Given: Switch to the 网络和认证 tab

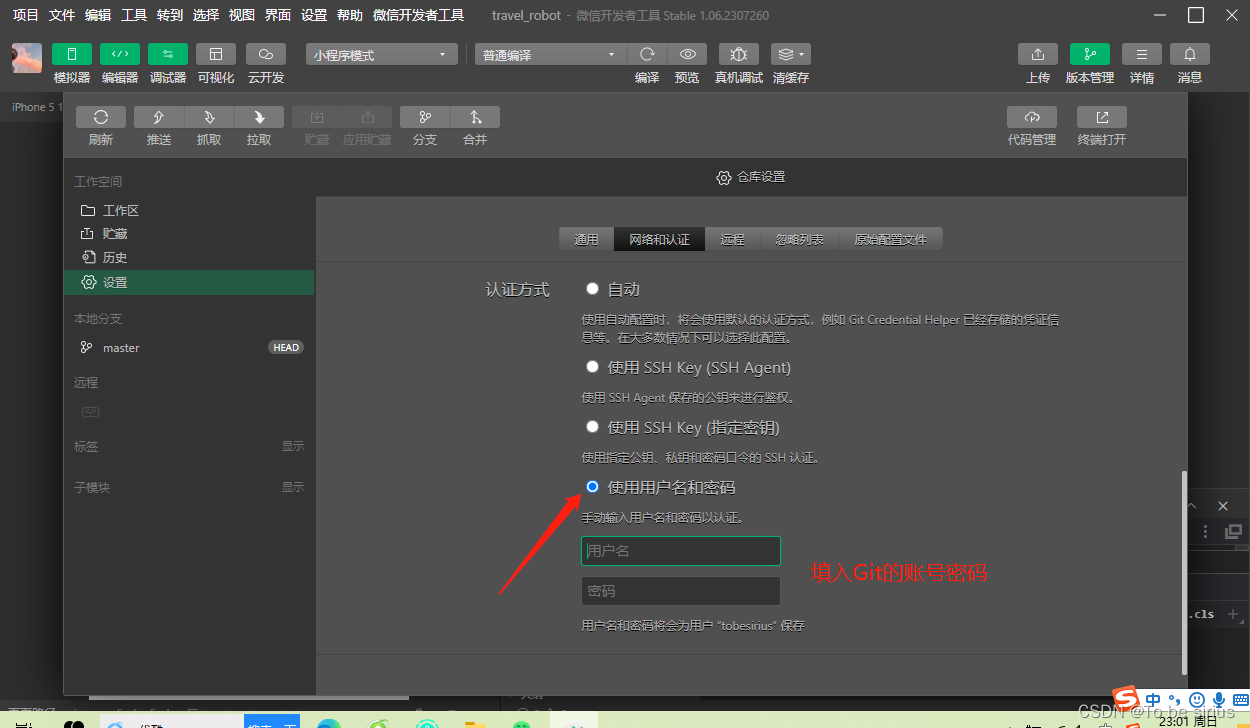Looking at the screenshot, I should click(x=659, y=240).
